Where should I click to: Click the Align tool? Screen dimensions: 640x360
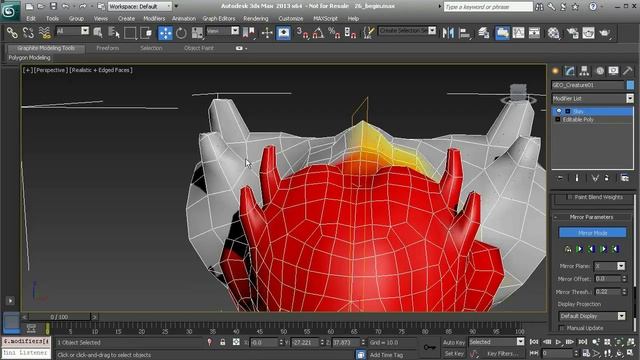click(464, 33)
